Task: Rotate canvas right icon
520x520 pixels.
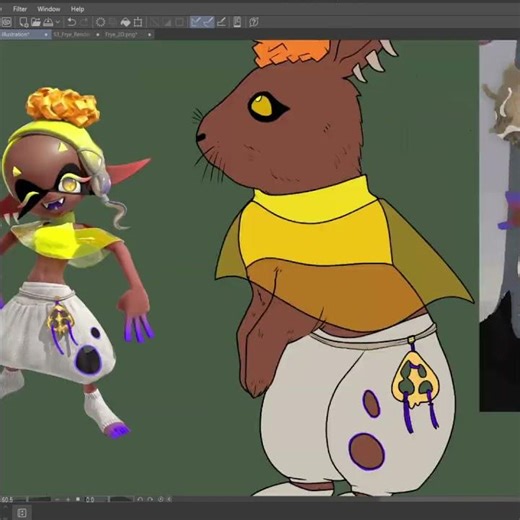Action: [x=150, y=500]
